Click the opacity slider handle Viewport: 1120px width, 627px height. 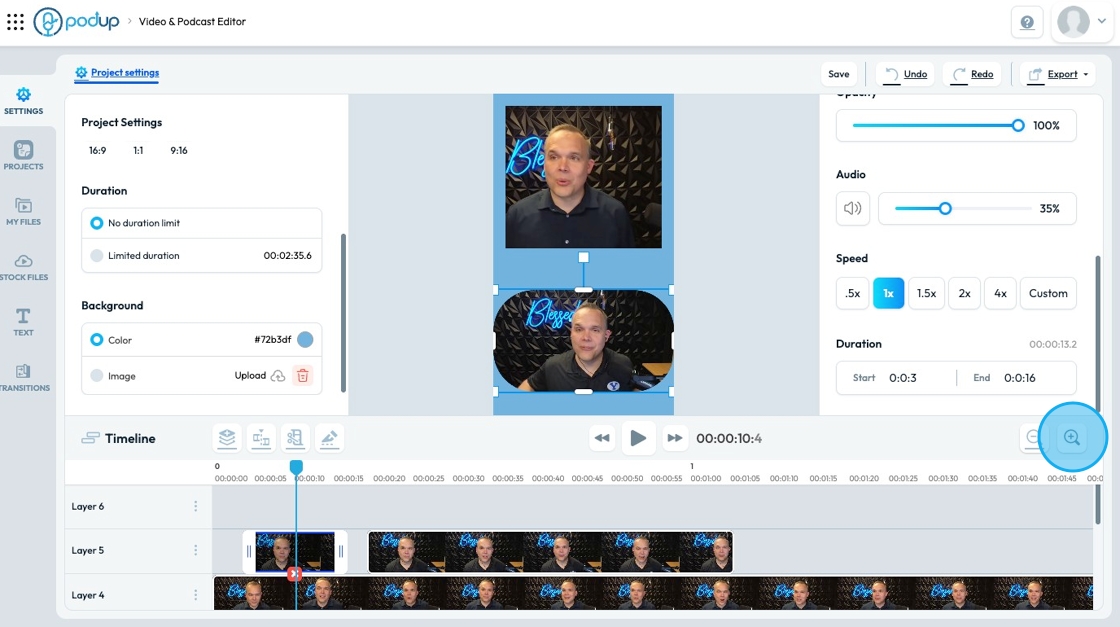tap(1018, 126)
